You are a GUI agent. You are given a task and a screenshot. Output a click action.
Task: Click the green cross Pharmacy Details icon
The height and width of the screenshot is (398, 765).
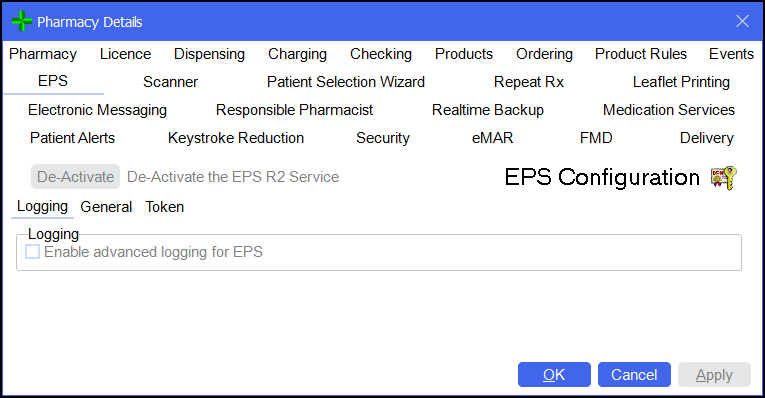21,21
